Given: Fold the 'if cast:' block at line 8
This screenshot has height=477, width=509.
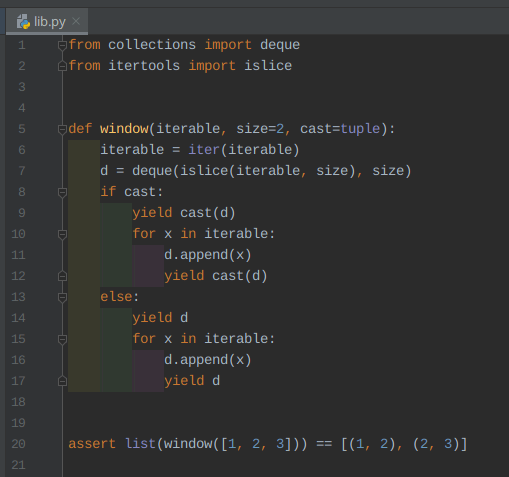Looking at the screenshot, I should click(x=62, y=192).
